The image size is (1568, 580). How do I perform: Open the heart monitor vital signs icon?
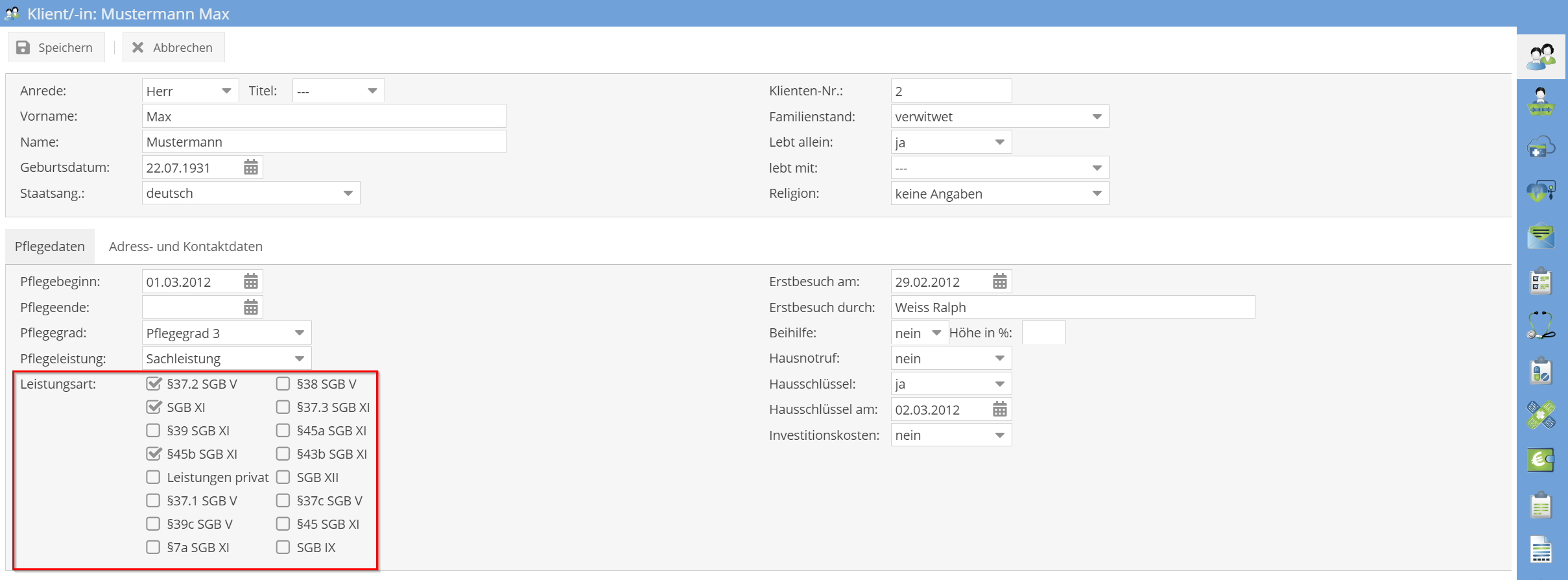(1541, 191)
